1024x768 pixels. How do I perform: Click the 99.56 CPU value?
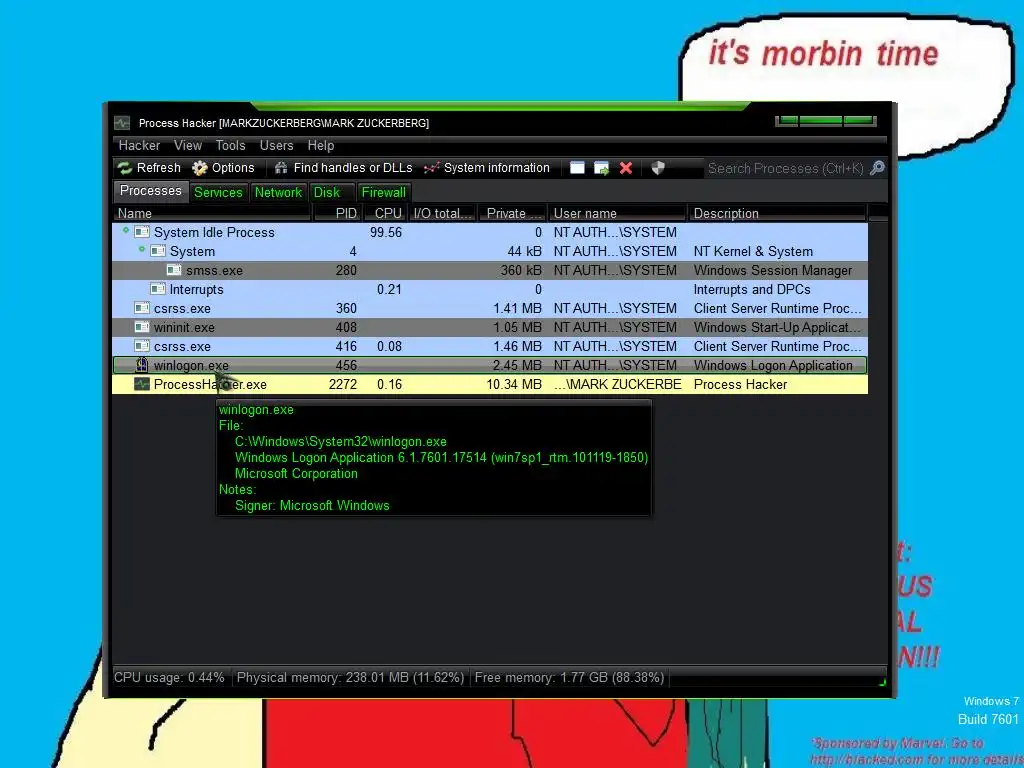[386, 232]
